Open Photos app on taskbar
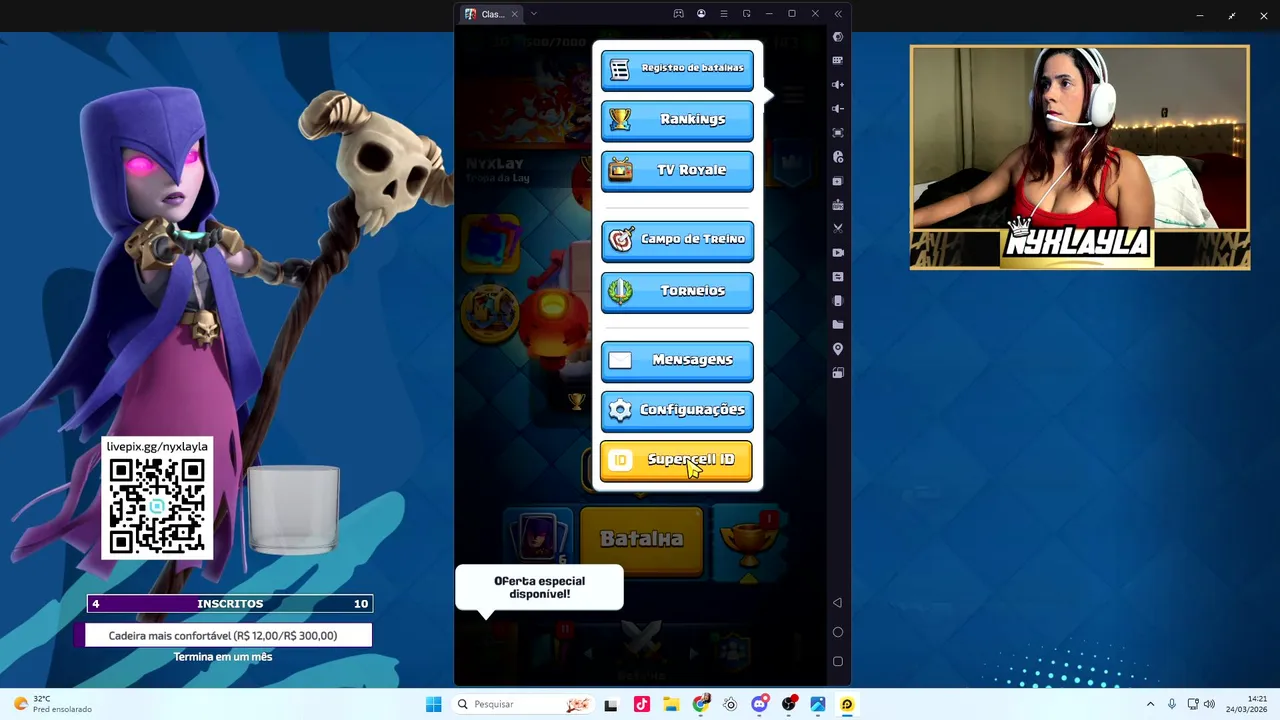Image resolution: width=1280 pixels, height=720 pixels. tap(818, 704)
